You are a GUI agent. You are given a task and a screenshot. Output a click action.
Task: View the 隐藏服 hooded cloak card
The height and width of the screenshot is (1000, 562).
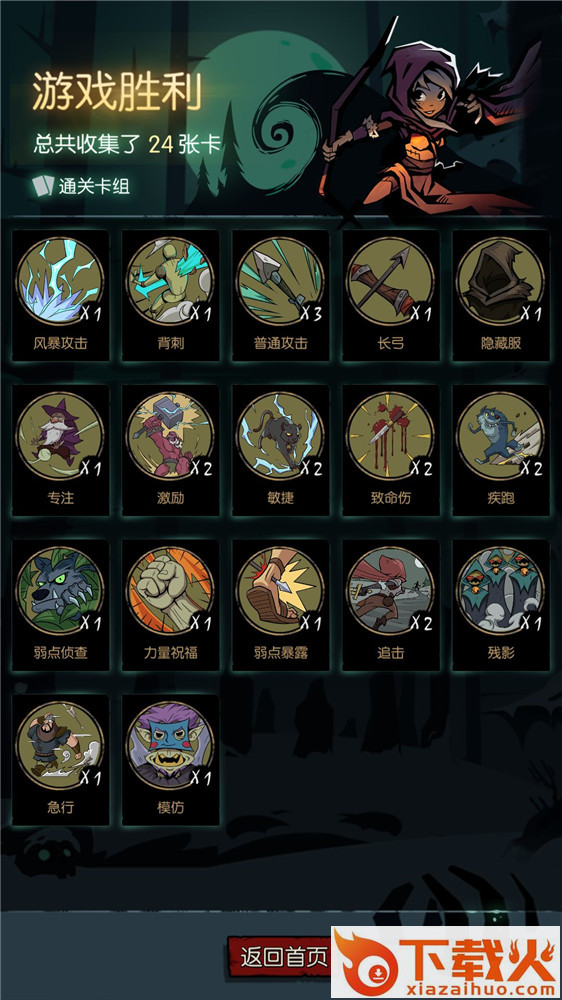tap(501, 295)
